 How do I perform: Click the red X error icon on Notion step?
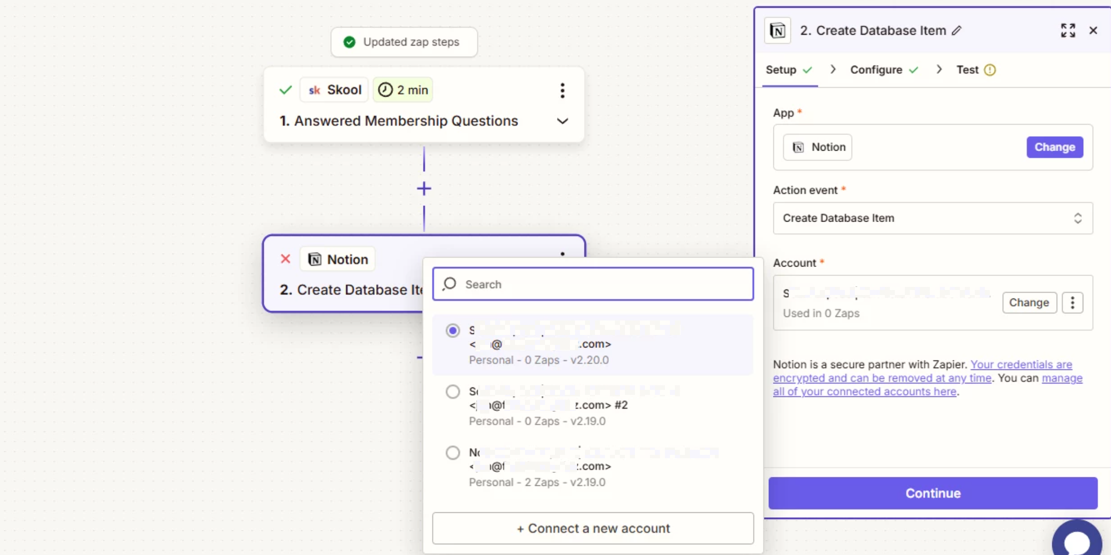tap(286, 259)
